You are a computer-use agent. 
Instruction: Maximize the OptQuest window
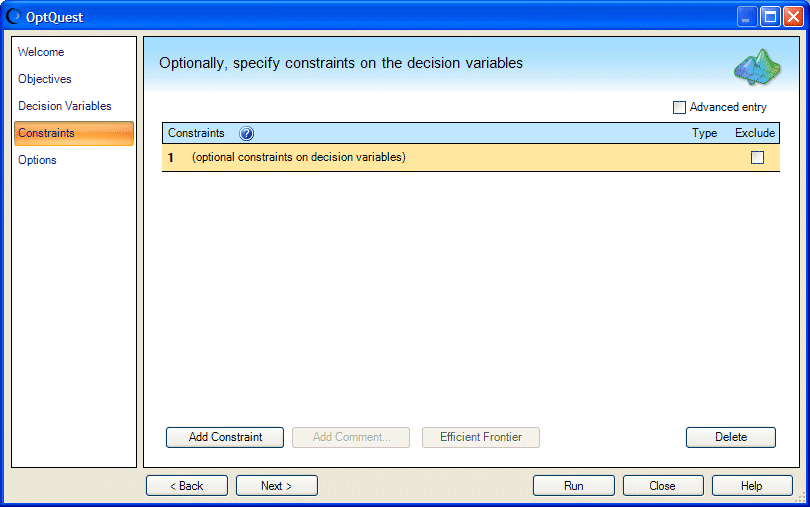(770, 17)
